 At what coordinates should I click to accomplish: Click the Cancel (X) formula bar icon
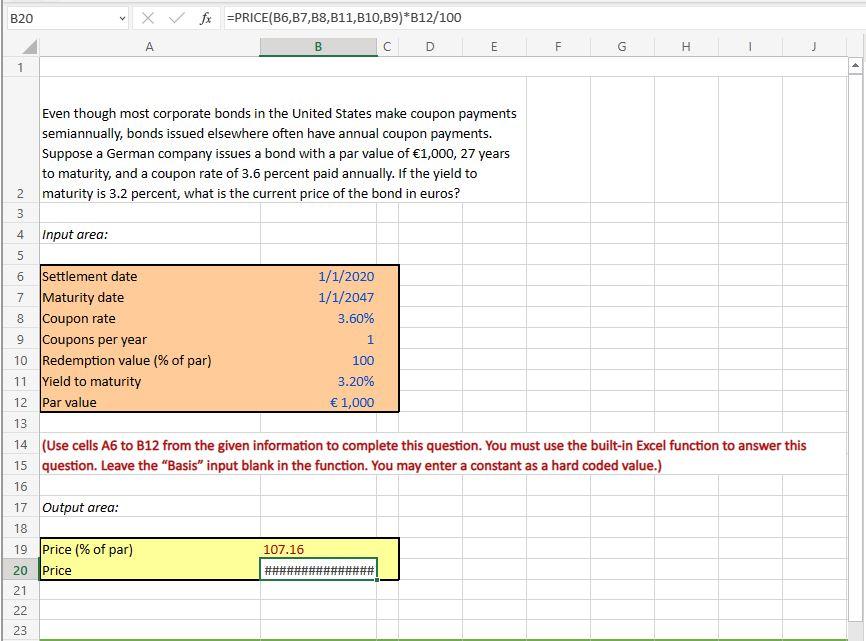click(x=147, y=18)
